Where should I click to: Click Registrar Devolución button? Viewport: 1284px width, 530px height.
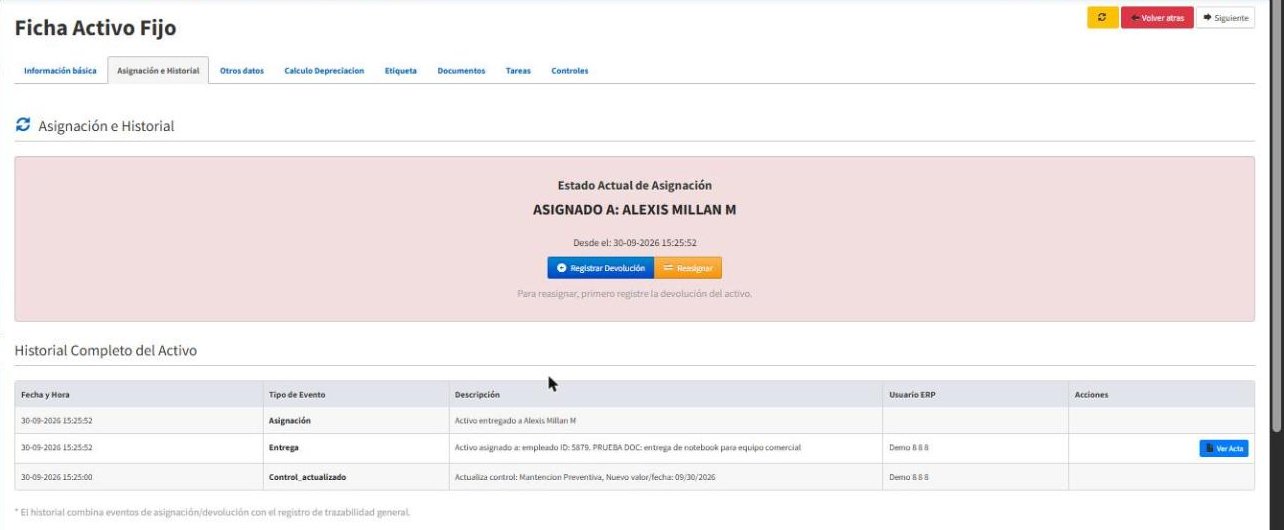(x=600, y=268)
